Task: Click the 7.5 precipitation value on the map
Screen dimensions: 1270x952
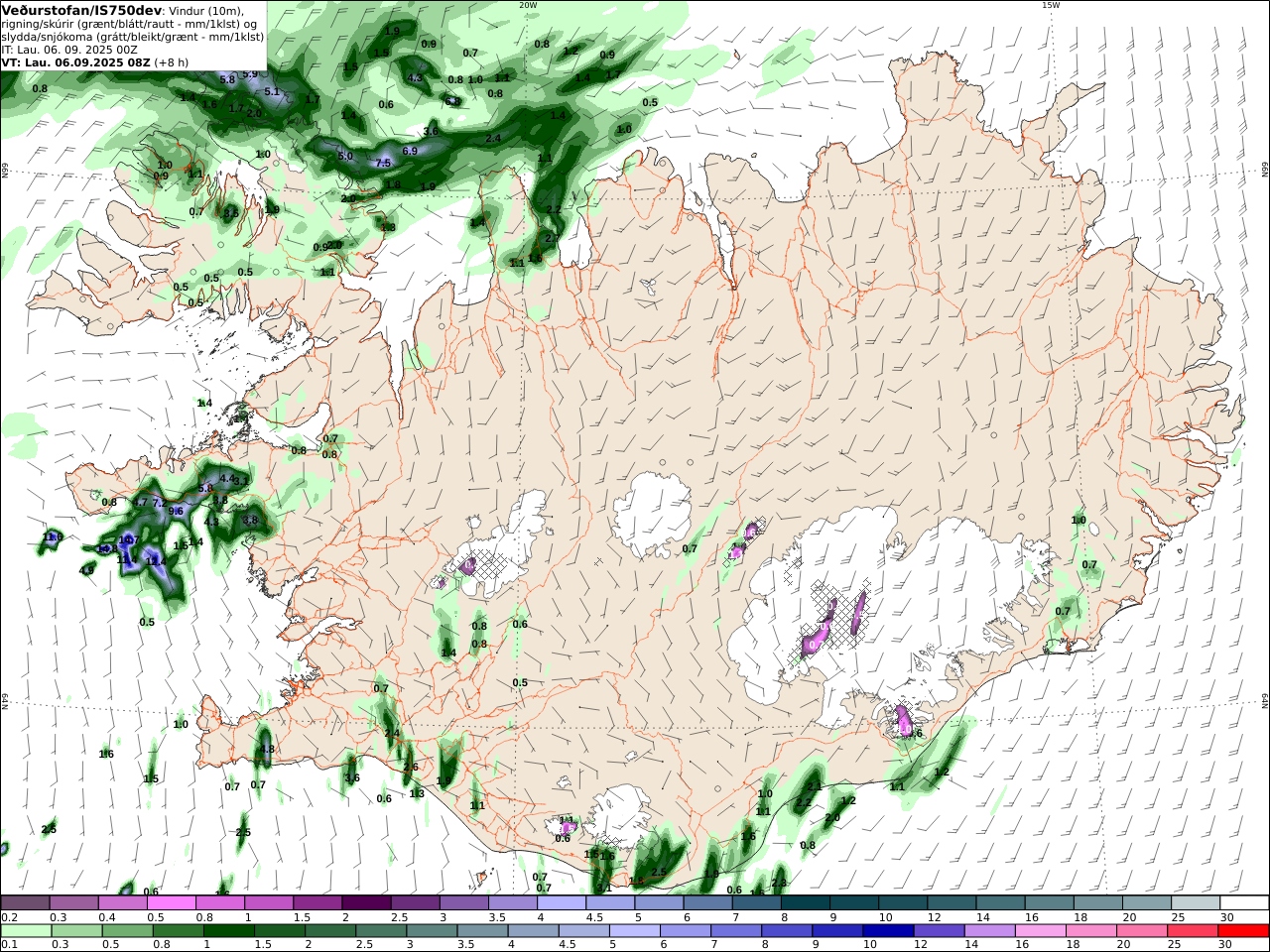Action: (384, 163)
